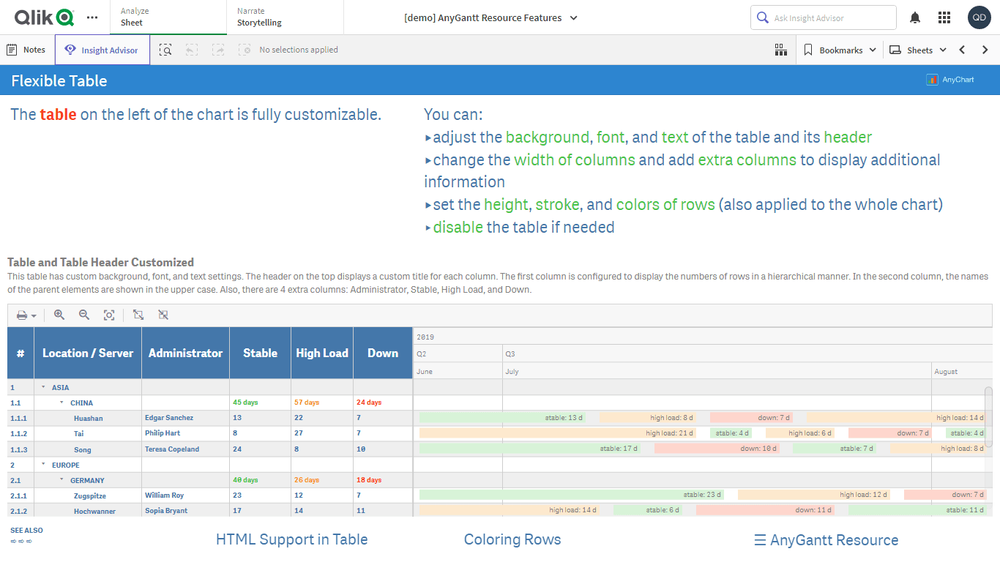Toggle the Notes panel
The height and width of the screenshot is (562, 1000).
pyautogui.click(x=26, y=50)
